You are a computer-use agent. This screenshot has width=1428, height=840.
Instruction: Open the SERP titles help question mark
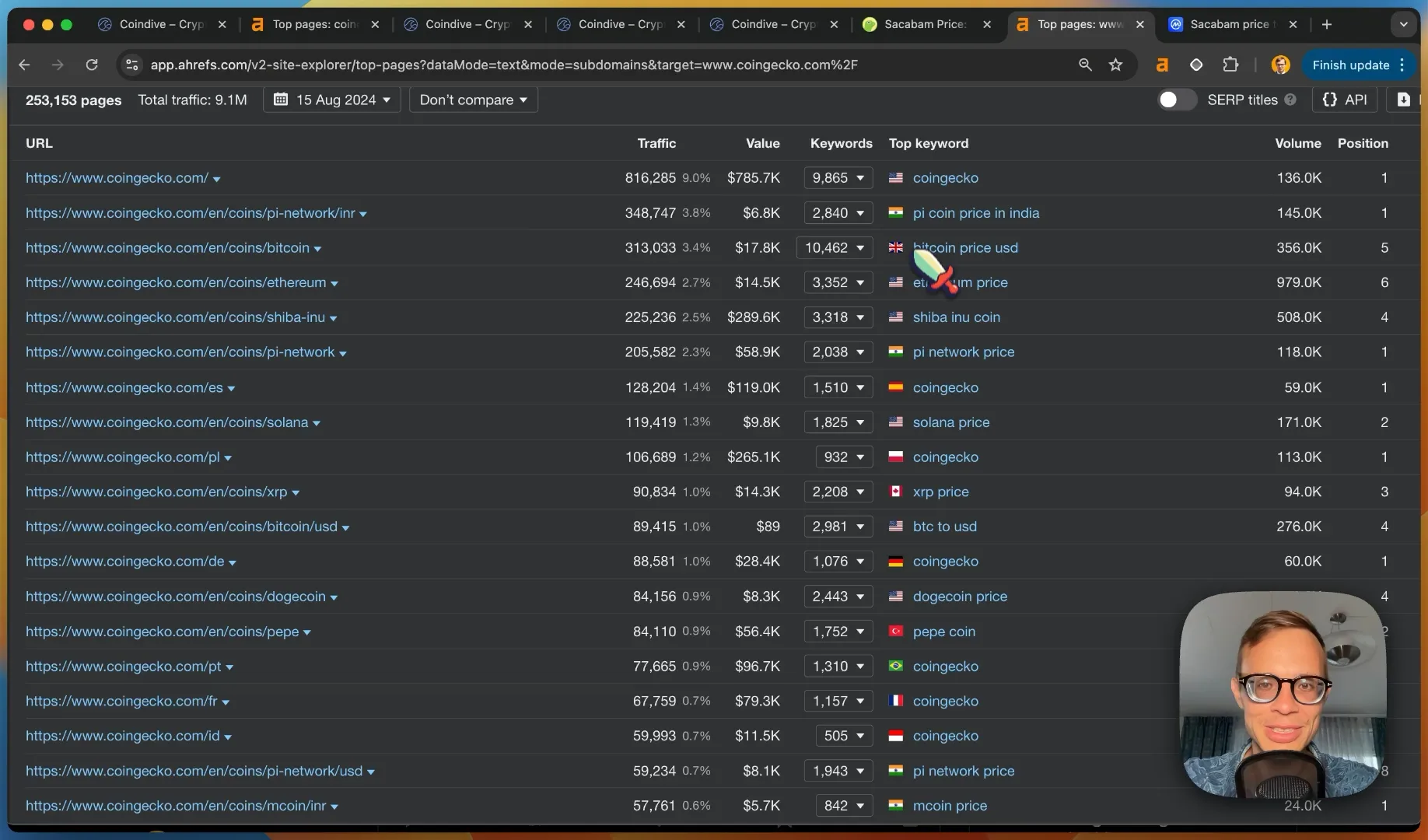tap(1290, 100)
